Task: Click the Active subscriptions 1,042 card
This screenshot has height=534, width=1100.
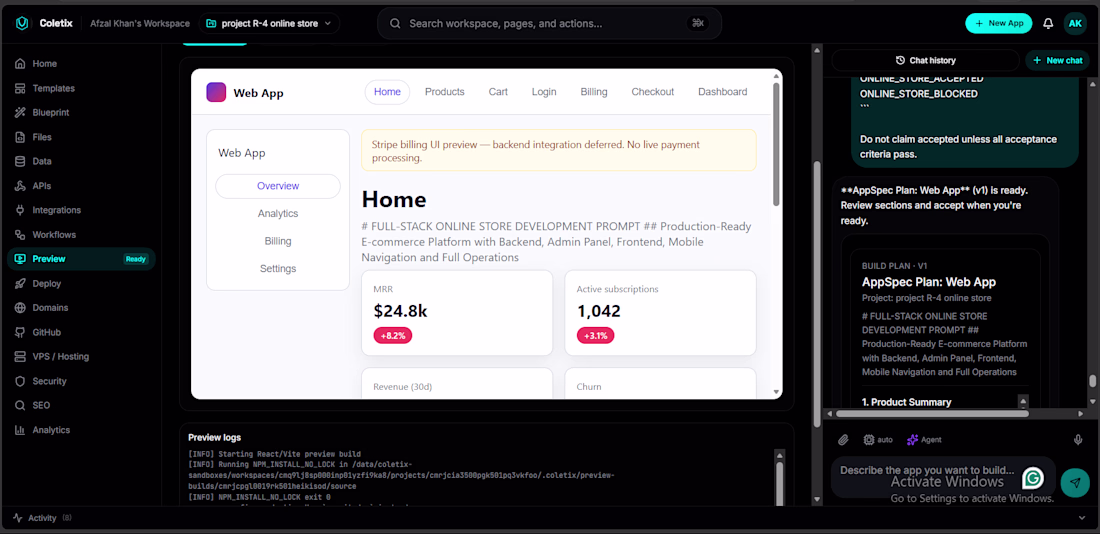Action: [x=660, y=313]
